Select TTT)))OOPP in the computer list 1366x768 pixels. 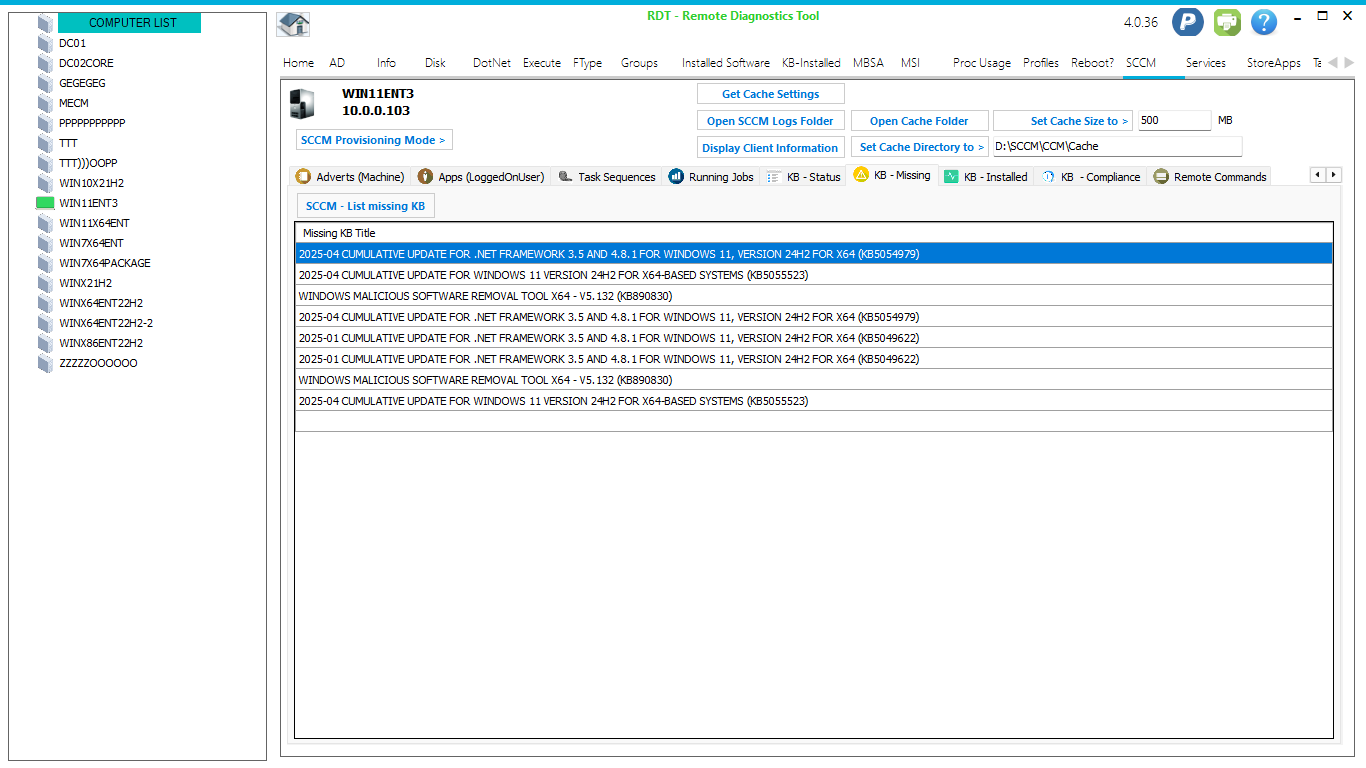tap(88, 163)
